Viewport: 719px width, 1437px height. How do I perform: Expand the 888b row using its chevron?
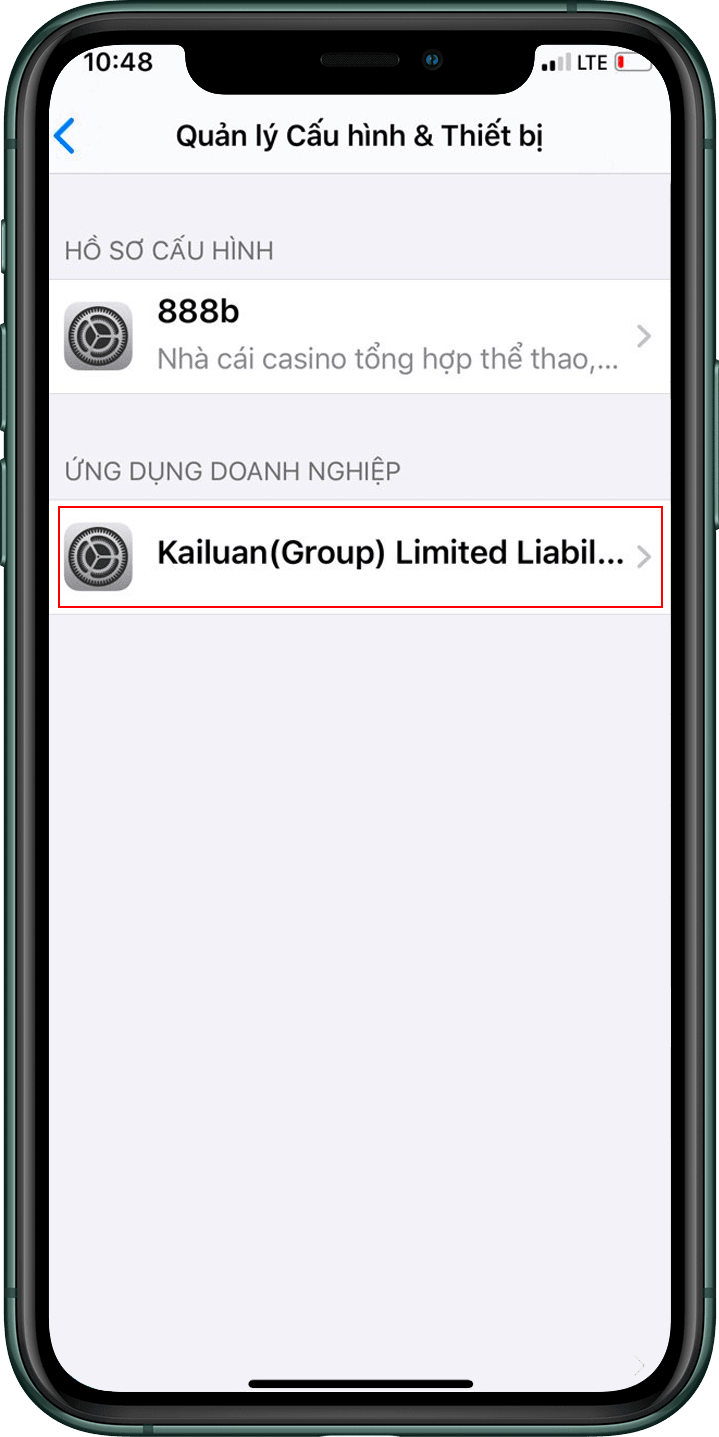(644, 336)
